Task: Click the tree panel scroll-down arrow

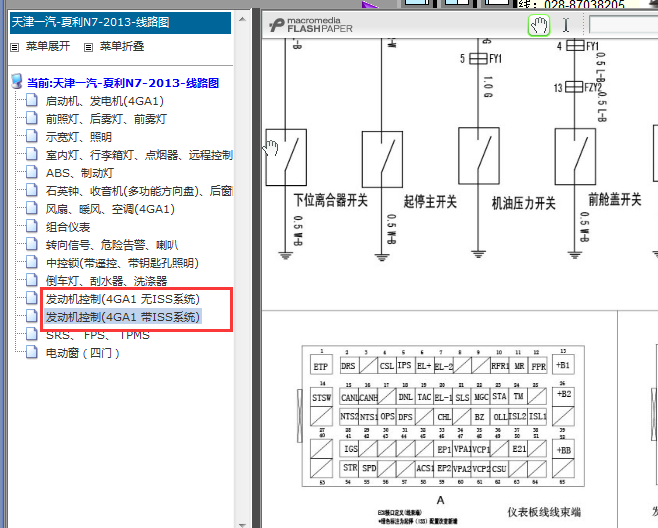Action: [x=242, y=524]
